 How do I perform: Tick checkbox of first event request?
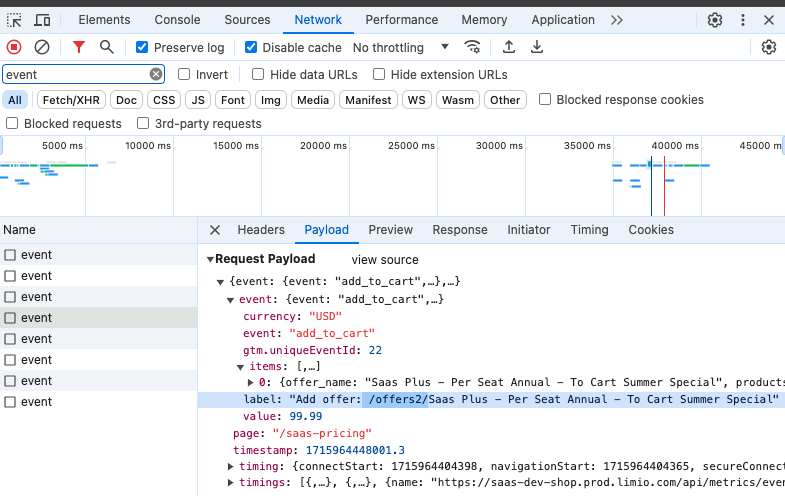[x=10, y=255]
